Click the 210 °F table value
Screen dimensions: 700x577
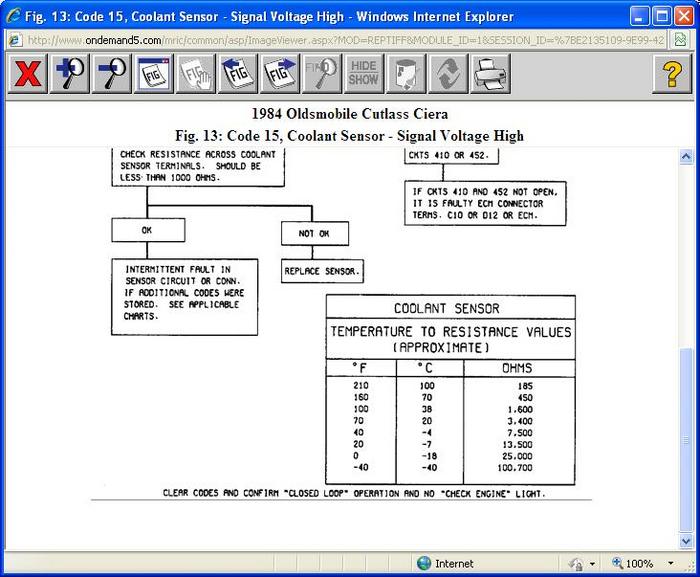point(361,385)
